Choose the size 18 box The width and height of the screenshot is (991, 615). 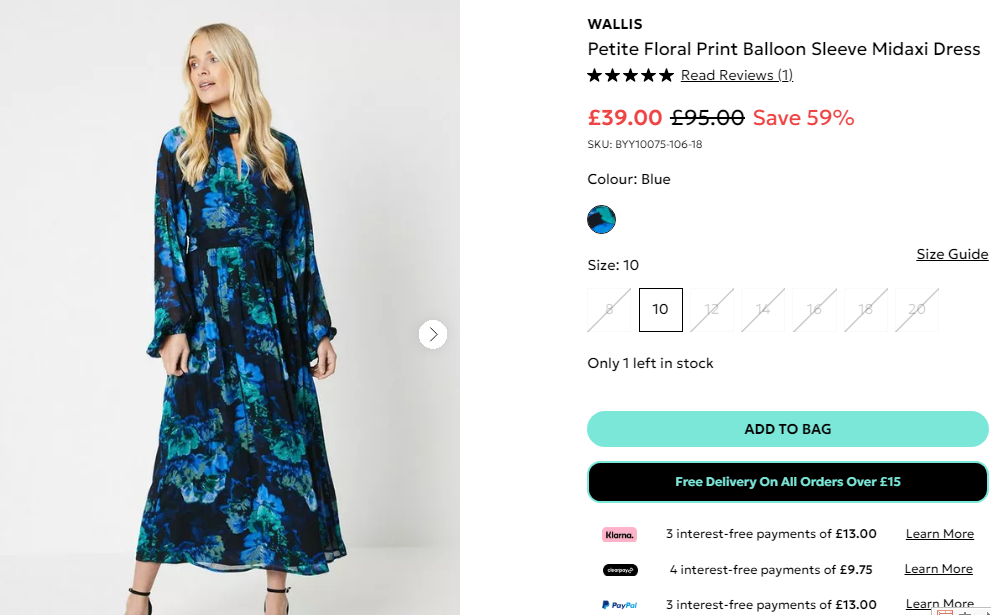click(866, 310)
